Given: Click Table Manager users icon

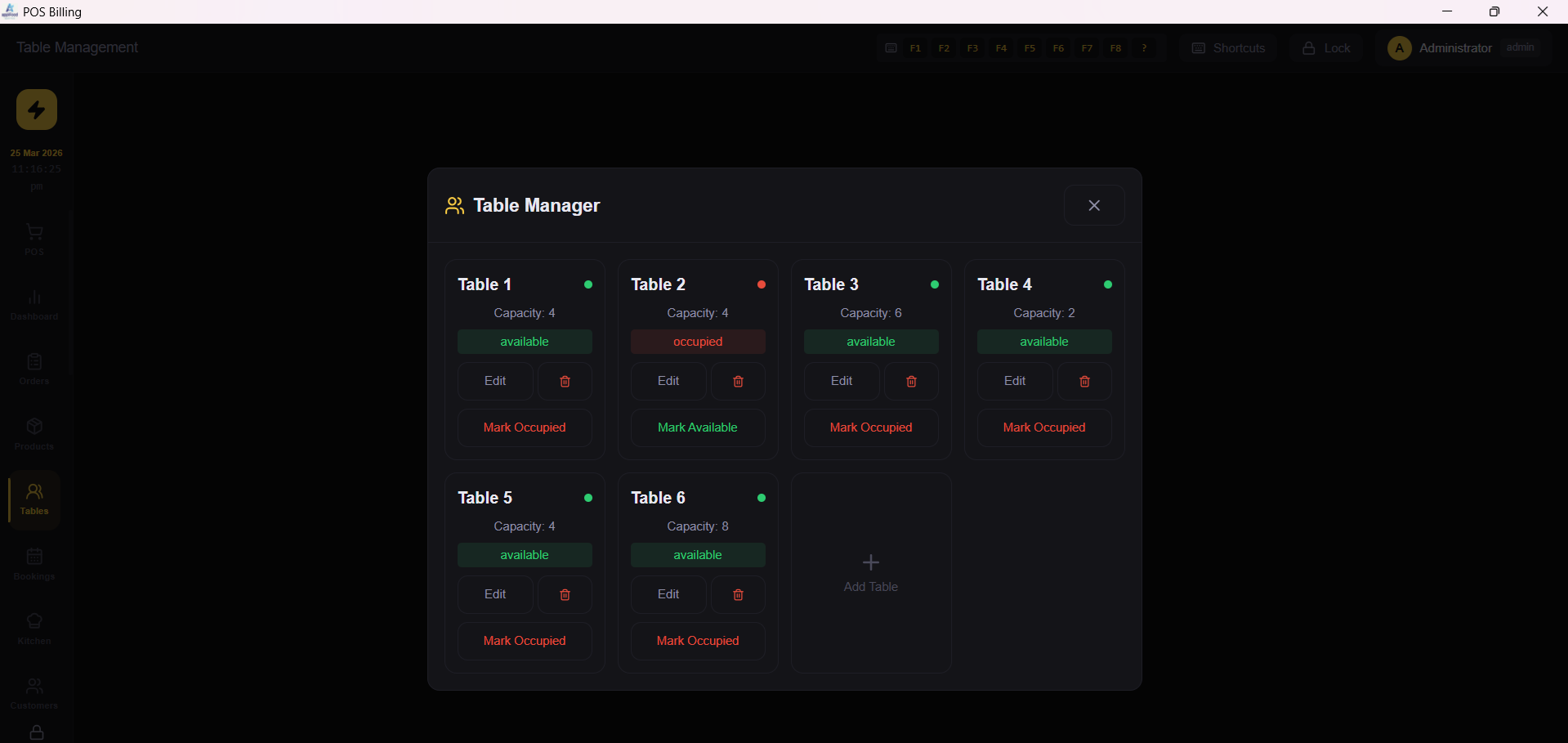Looking at the screenshot, I should pos(455,205).
